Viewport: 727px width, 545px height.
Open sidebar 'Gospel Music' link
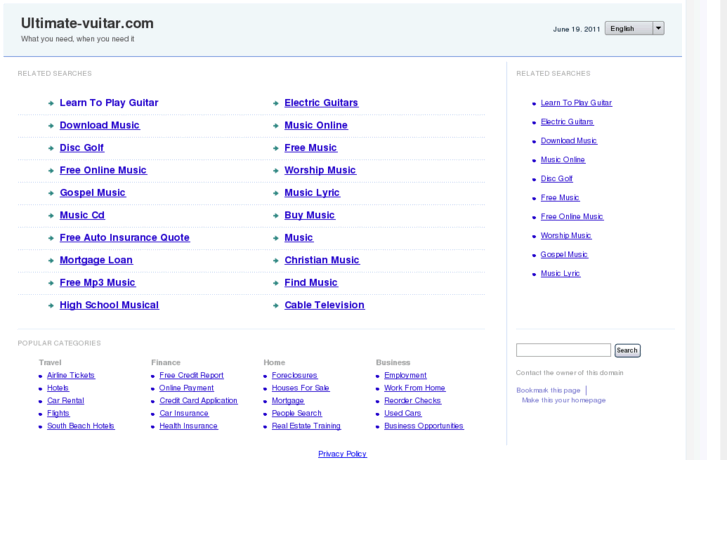(564, 255)
